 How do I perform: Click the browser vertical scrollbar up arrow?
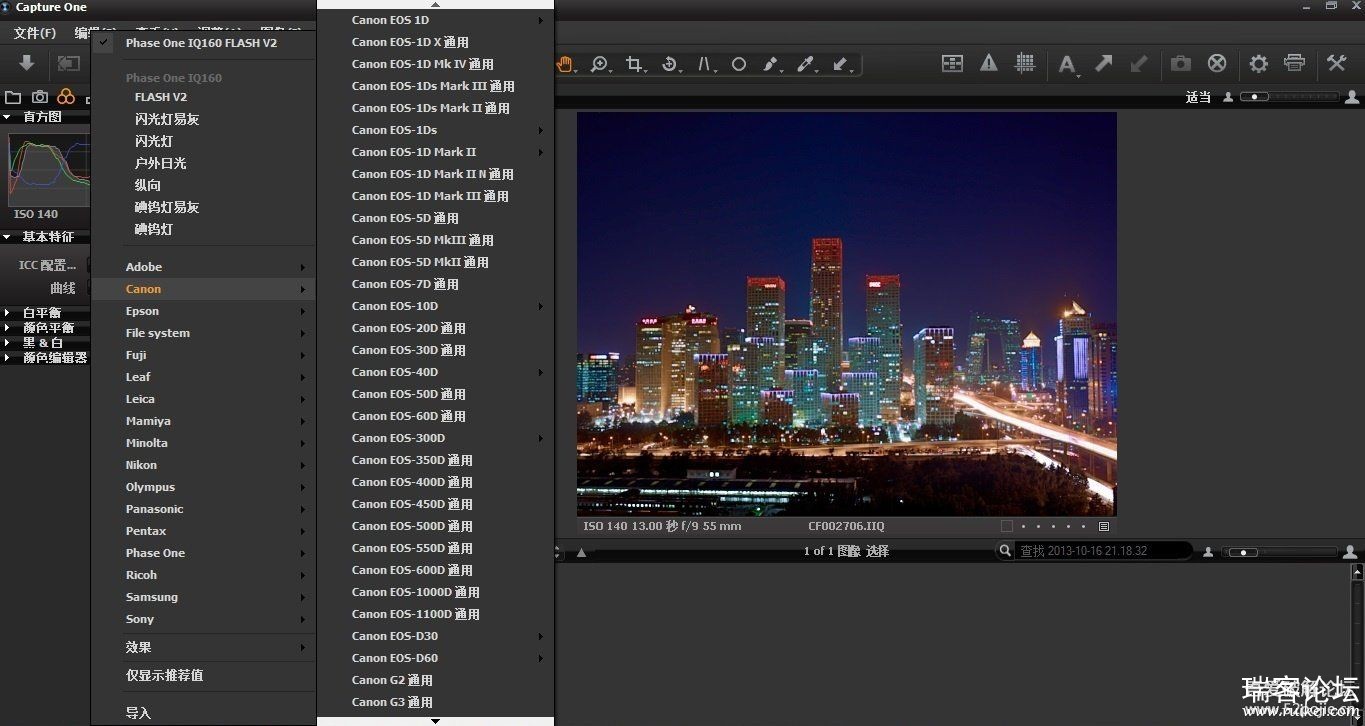(1357, 573)
